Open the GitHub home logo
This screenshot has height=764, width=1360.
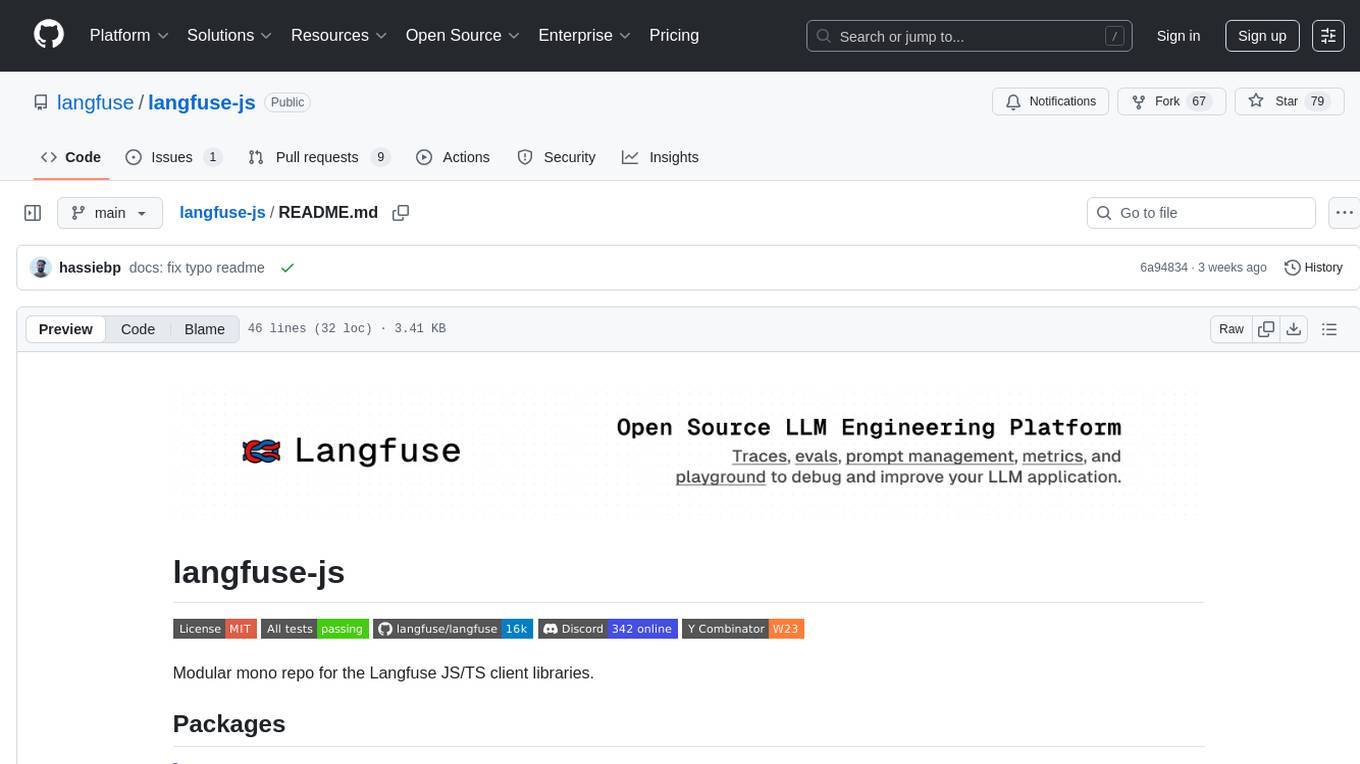click(x=49, y=35)
